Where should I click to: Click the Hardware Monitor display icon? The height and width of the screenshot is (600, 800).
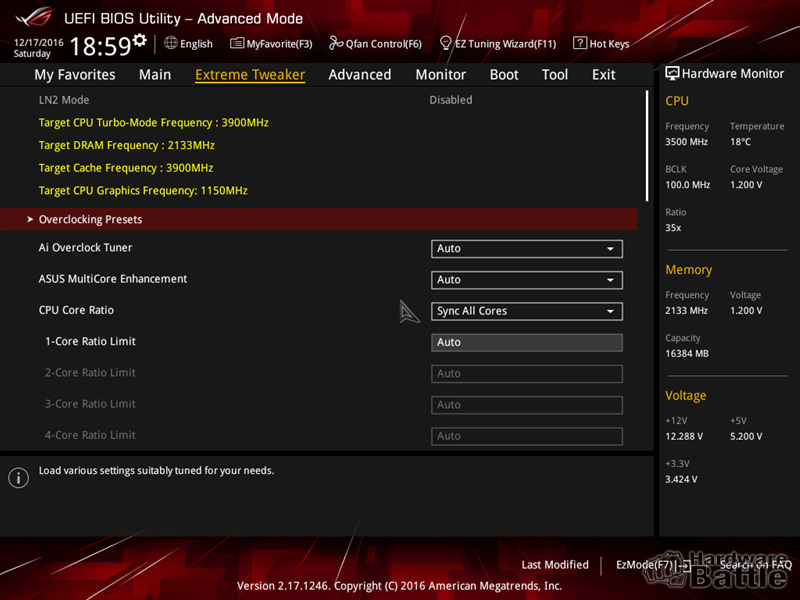click(x=672, y=73)
